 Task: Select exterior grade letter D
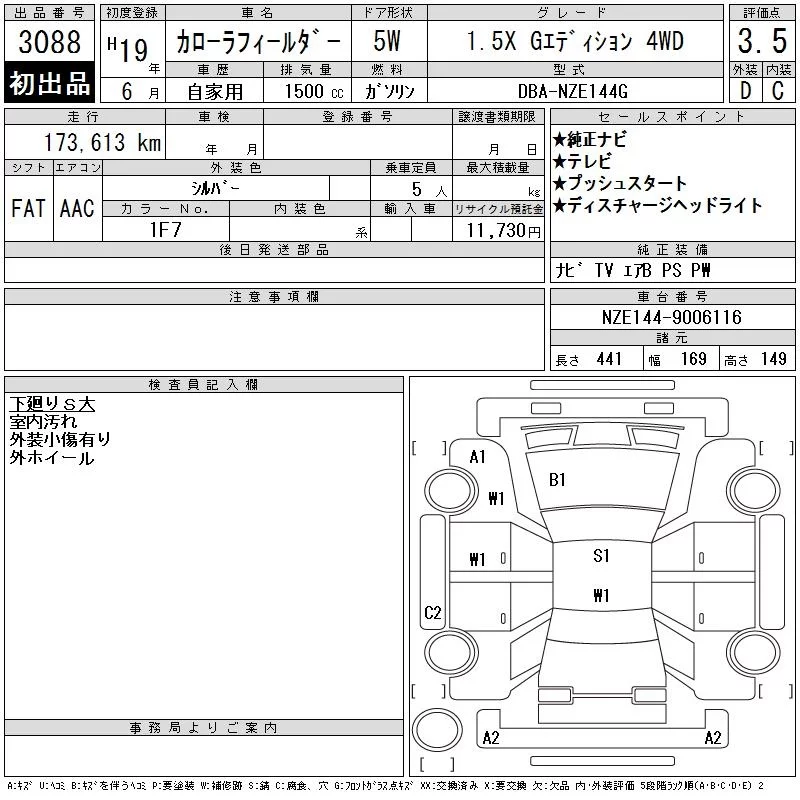pos(745,91)
